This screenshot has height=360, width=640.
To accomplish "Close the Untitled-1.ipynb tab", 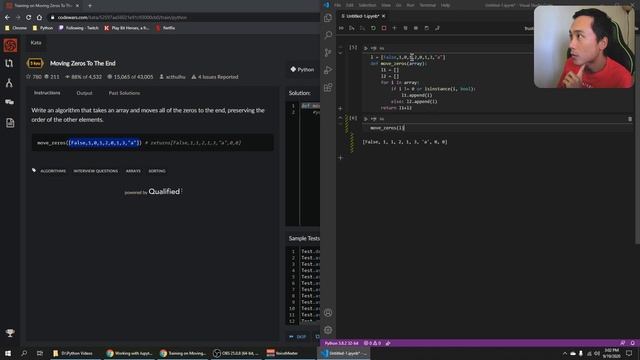I will coord(384,16).
